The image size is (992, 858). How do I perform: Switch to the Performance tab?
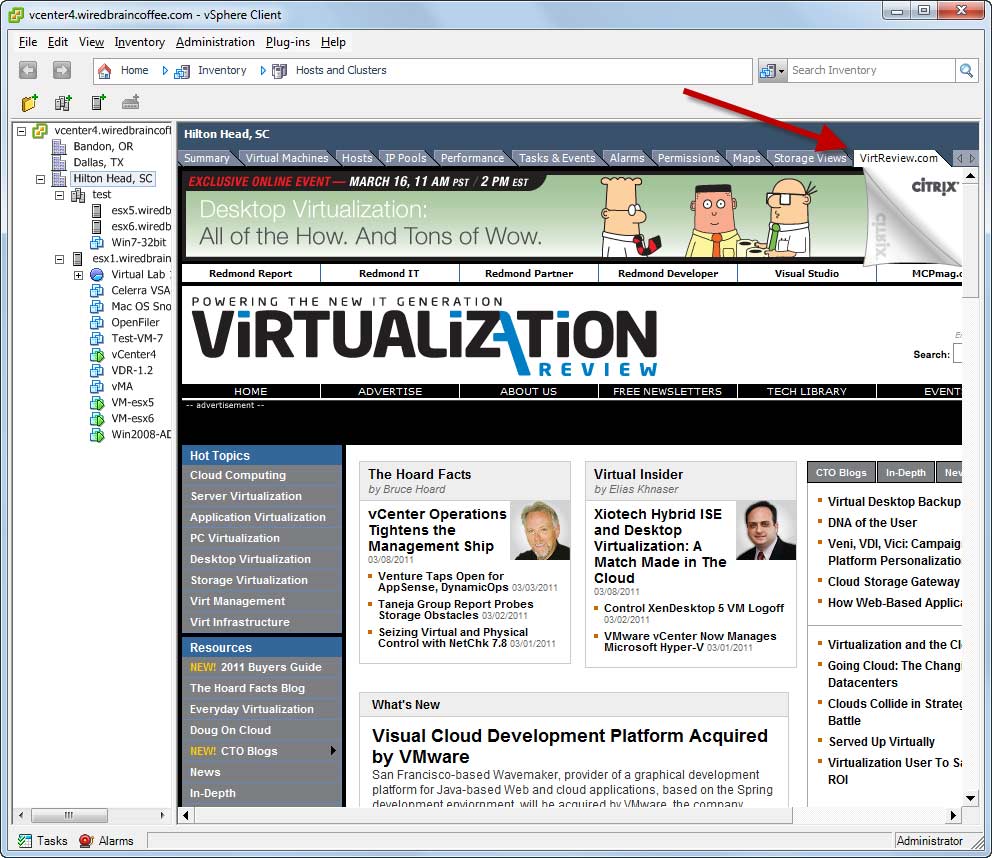473,158
